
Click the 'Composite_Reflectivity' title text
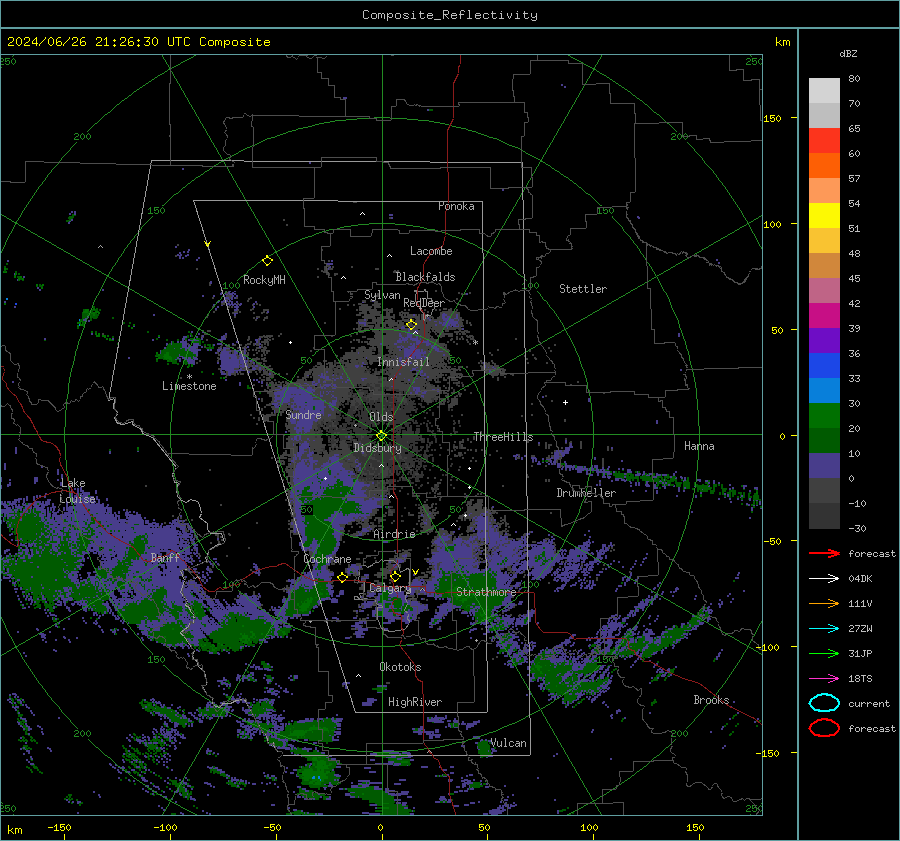point(450,15)
